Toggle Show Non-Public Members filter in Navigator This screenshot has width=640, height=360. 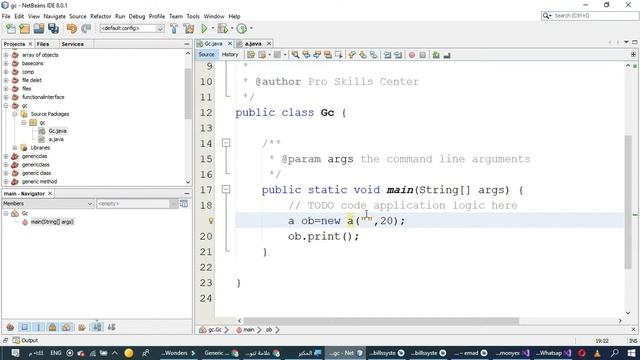pos(53,327)
